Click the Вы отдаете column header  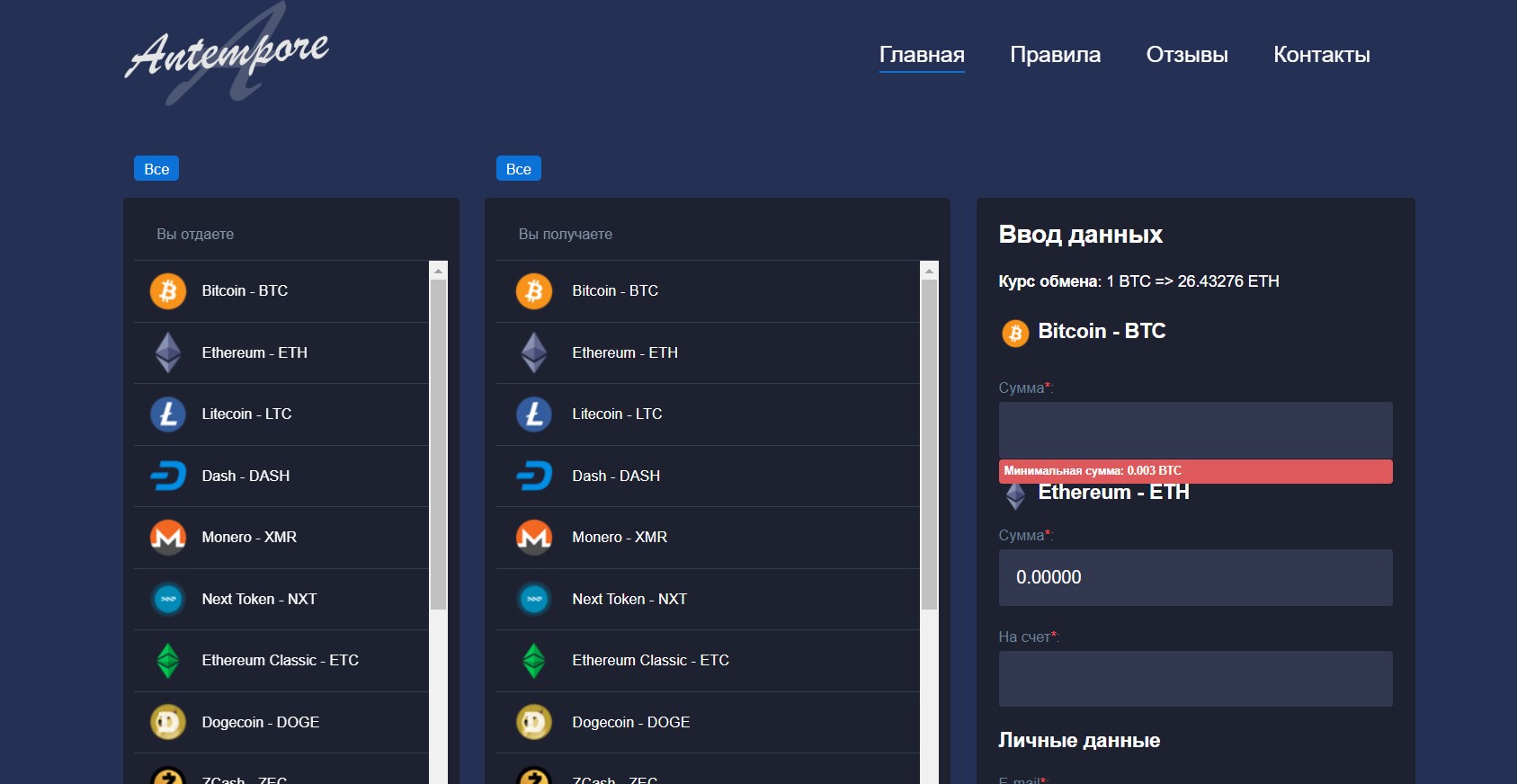pos(195,235)
